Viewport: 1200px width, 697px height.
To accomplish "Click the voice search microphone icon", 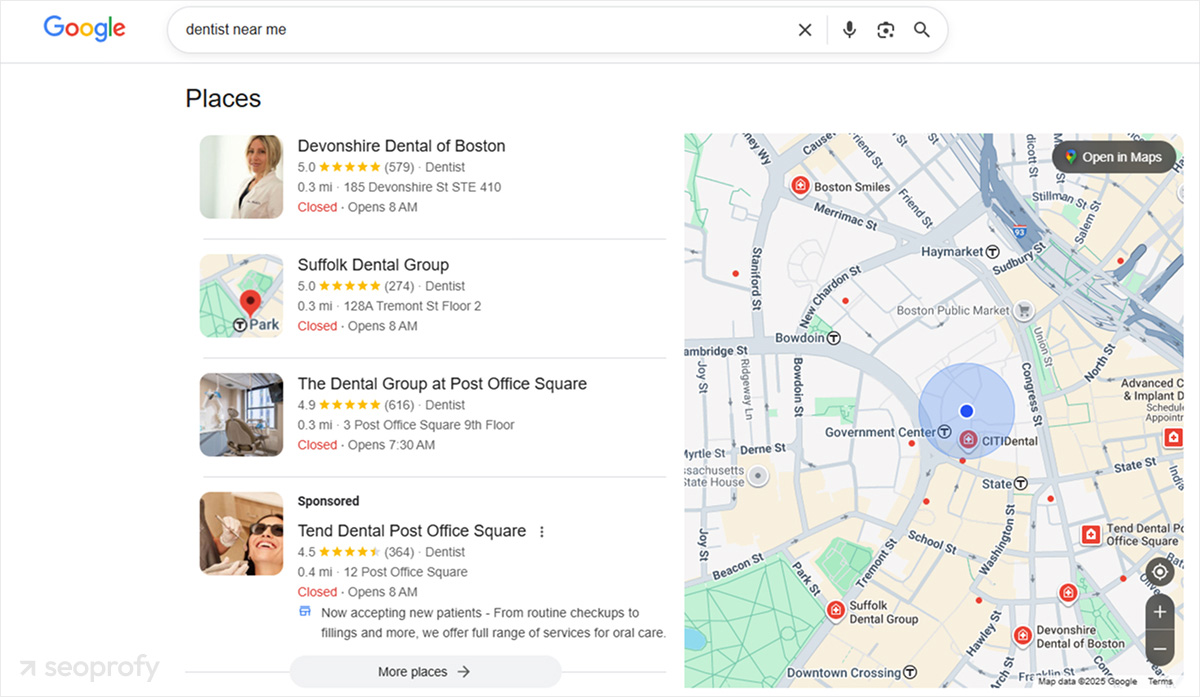I will coord(848,30).
